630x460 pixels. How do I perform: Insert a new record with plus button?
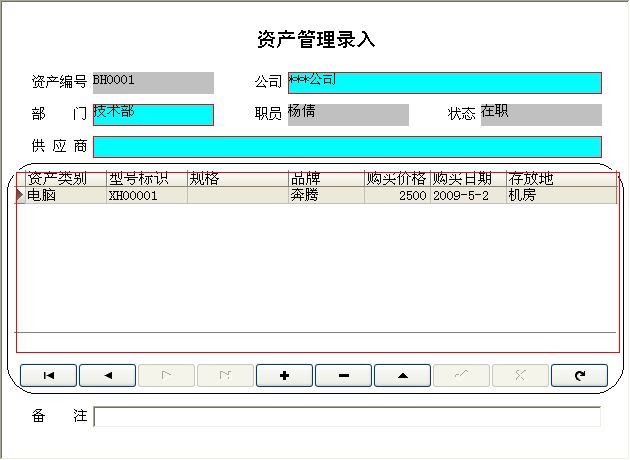pyautogui.click(x=285, y=376)
